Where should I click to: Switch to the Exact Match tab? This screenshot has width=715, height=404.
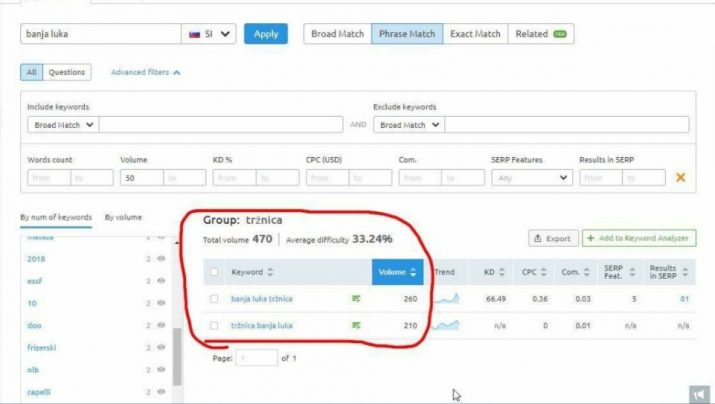(474, 33)
